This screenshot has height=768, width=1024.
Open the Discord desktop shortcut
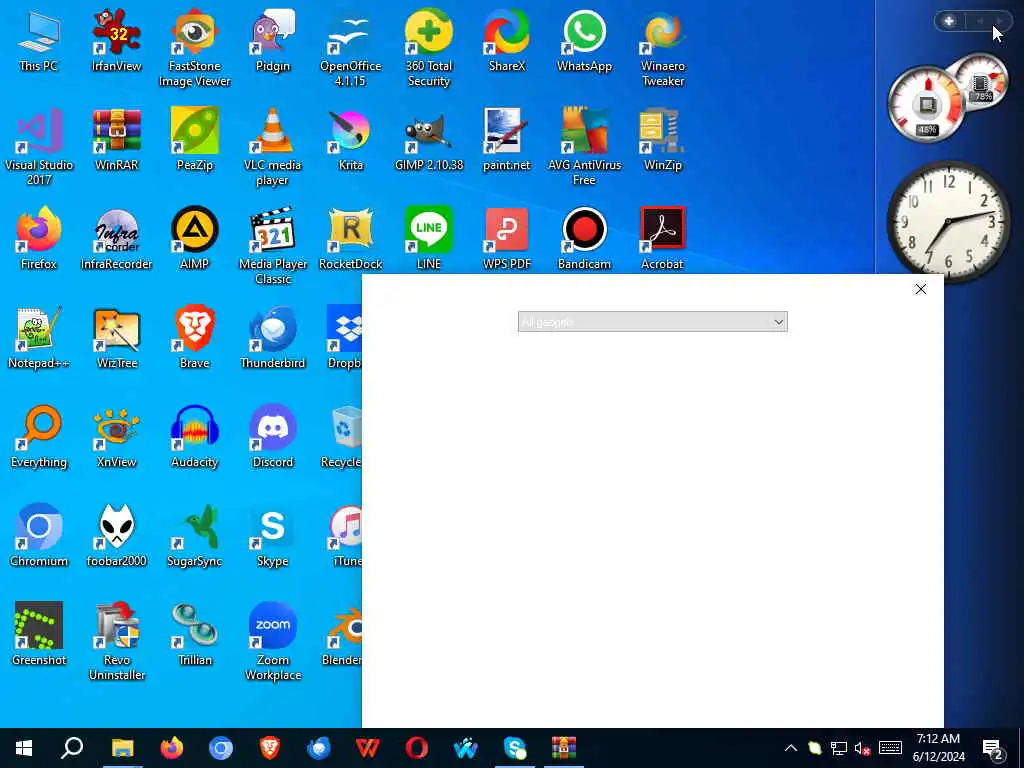click(x=272, y=436)
